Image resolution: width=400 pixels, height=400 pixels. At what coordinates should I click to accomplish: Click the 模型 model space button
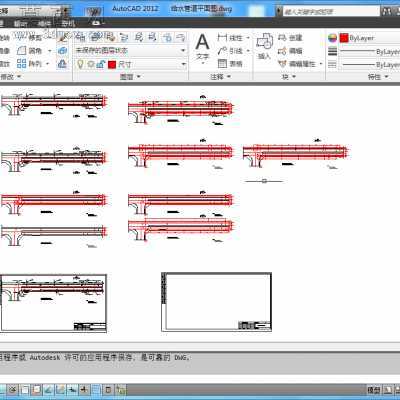click(x=373, y=389)
